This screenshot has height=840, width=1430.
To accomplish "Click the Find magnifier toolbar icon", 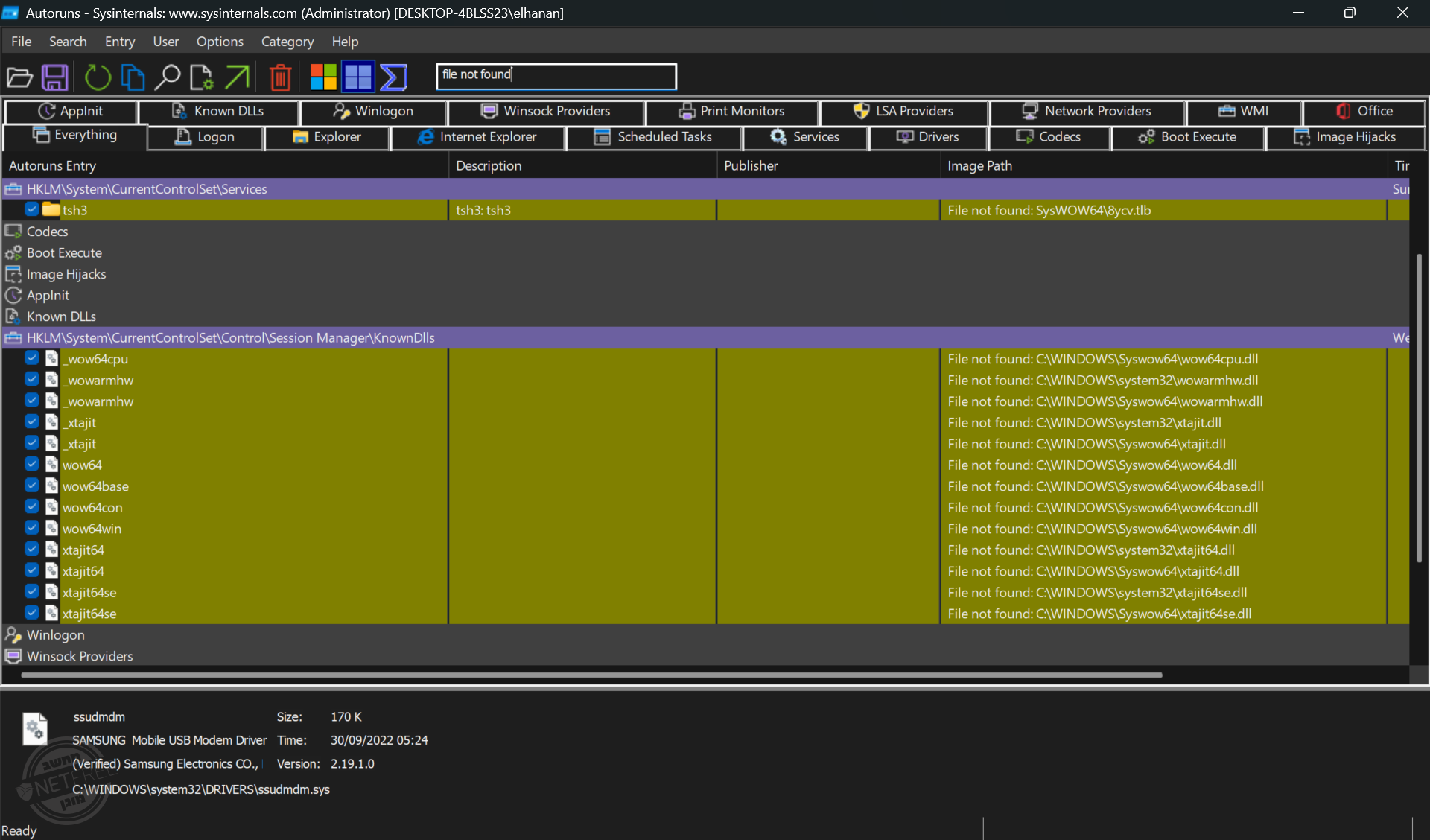I will [x=167, y=77].
